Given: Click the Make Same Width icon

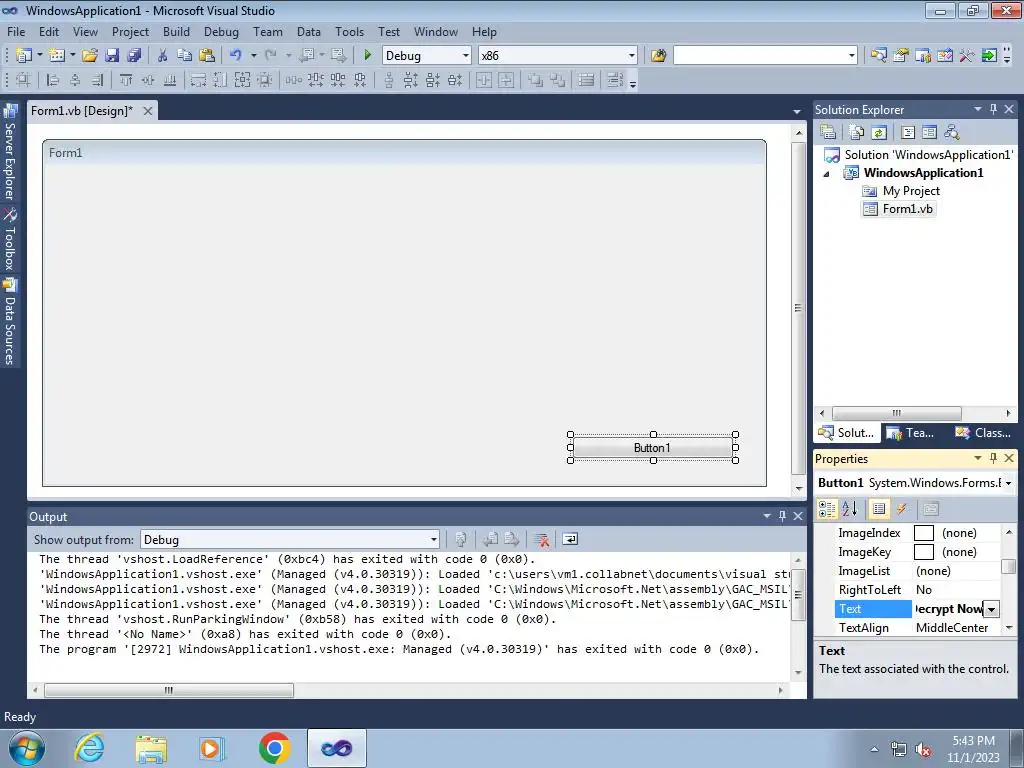Looking at the screenshot, I should click(198, 80).
